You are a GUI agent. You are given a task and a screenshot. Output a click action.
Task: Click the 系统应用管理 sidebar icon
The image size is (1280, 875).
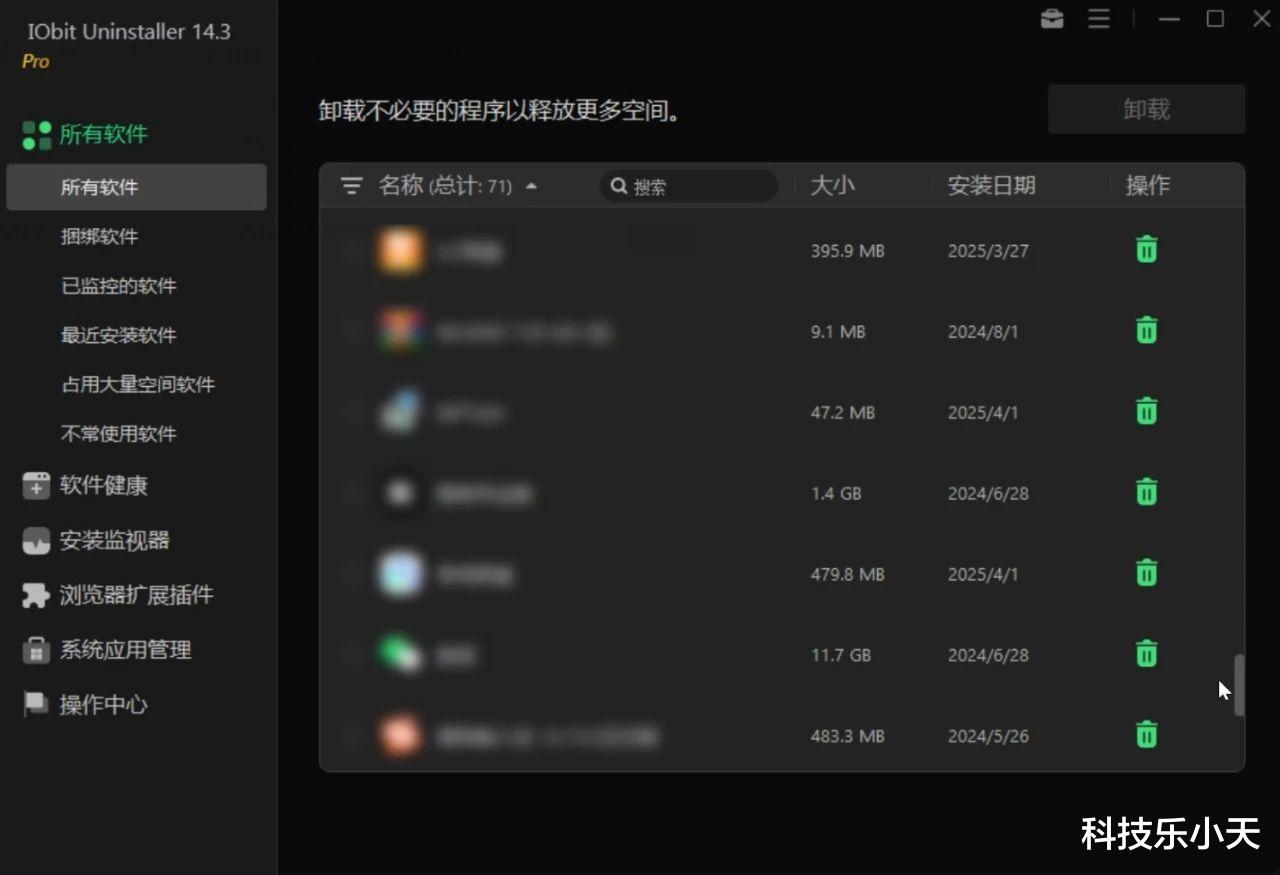pyautogui.click(x=36, y=650)
